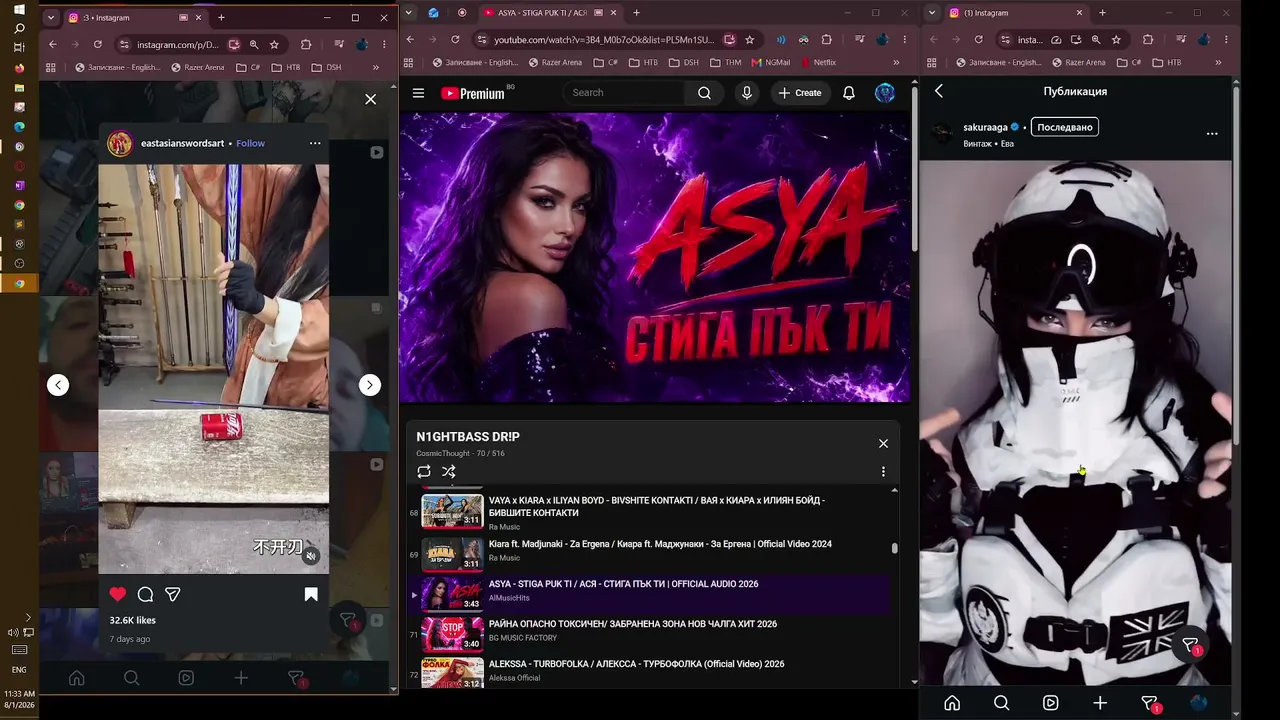Go to next Instagram post arrow

coord(370,385)
